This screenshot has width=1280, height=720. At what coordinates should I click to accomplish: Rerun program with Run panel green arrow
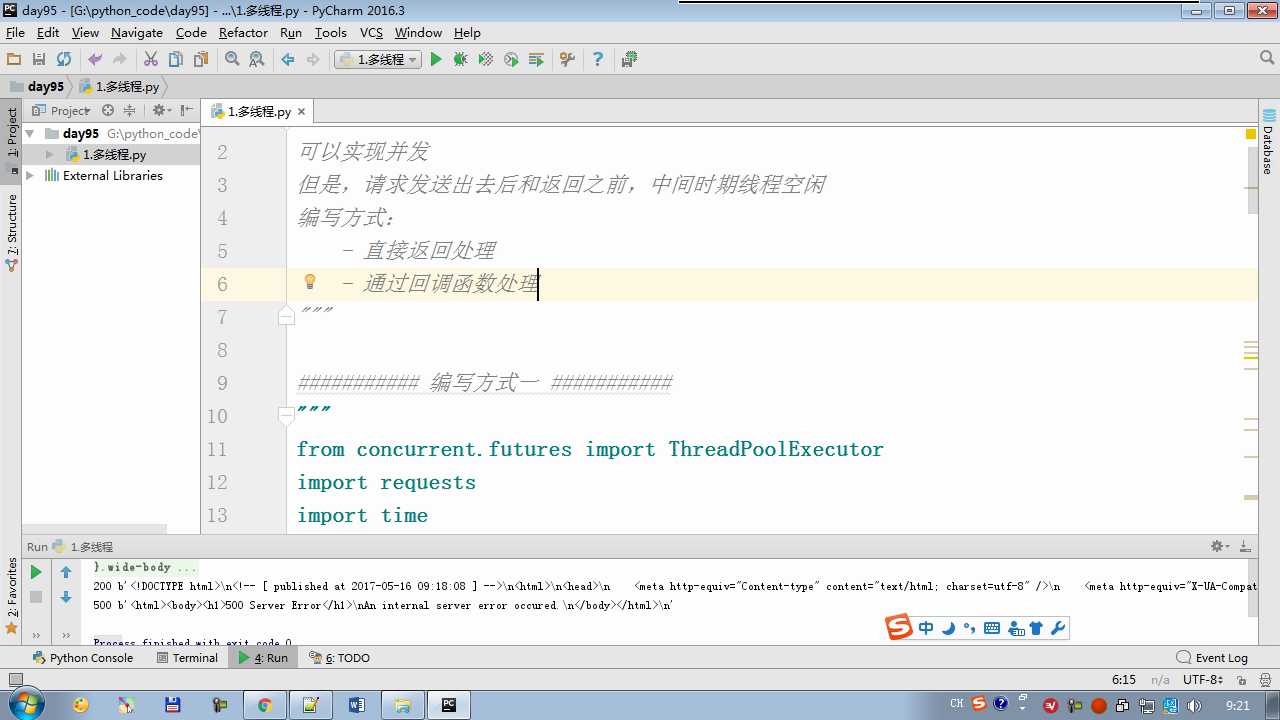coord(36,573)
